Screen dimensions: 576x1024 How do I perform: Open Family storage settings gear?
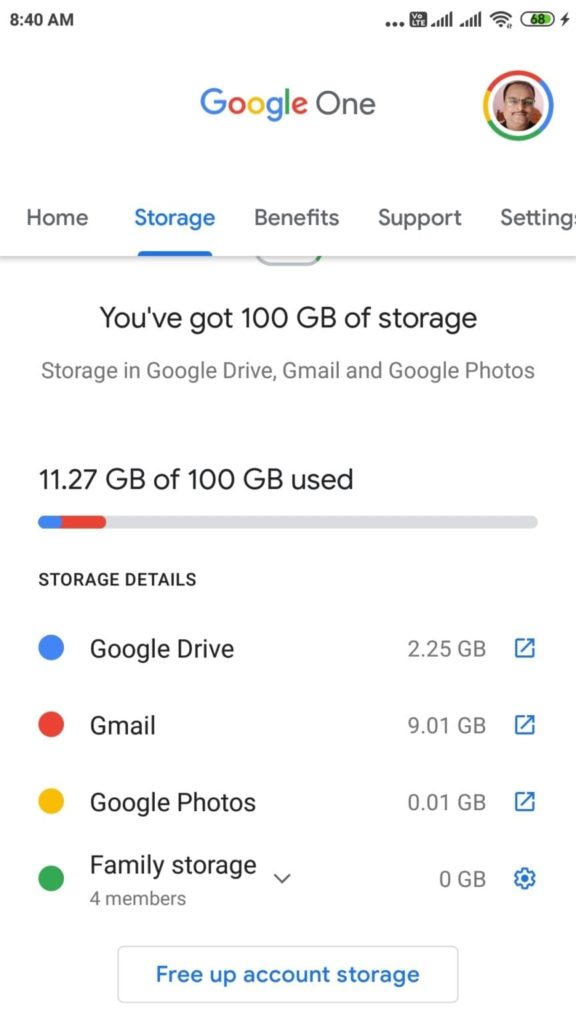[524, 879]
